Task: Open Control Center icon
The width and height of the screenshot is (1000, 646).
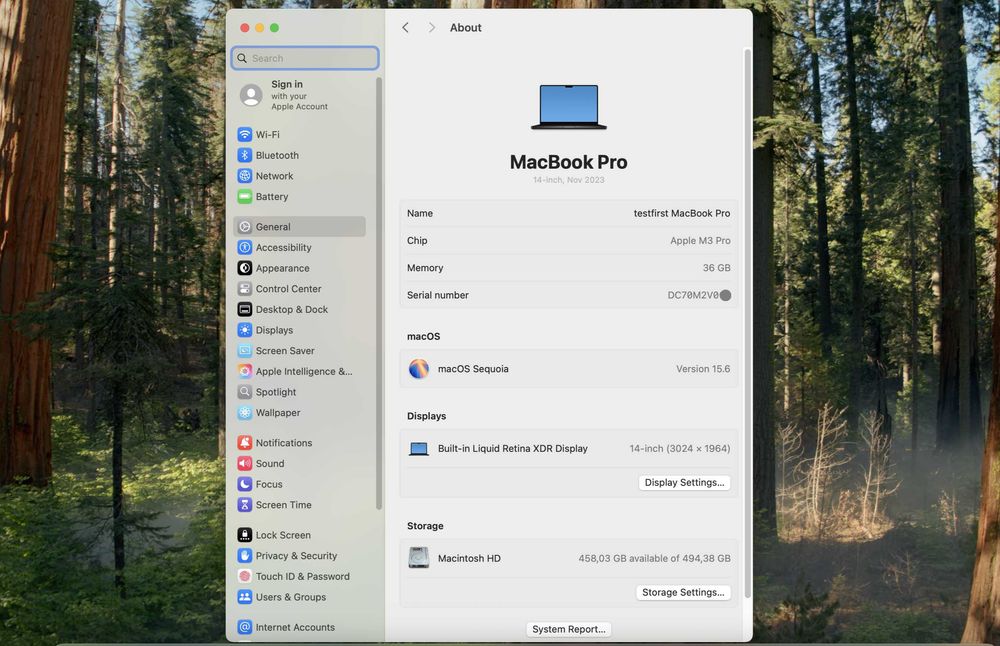Action: coord(245,288)
